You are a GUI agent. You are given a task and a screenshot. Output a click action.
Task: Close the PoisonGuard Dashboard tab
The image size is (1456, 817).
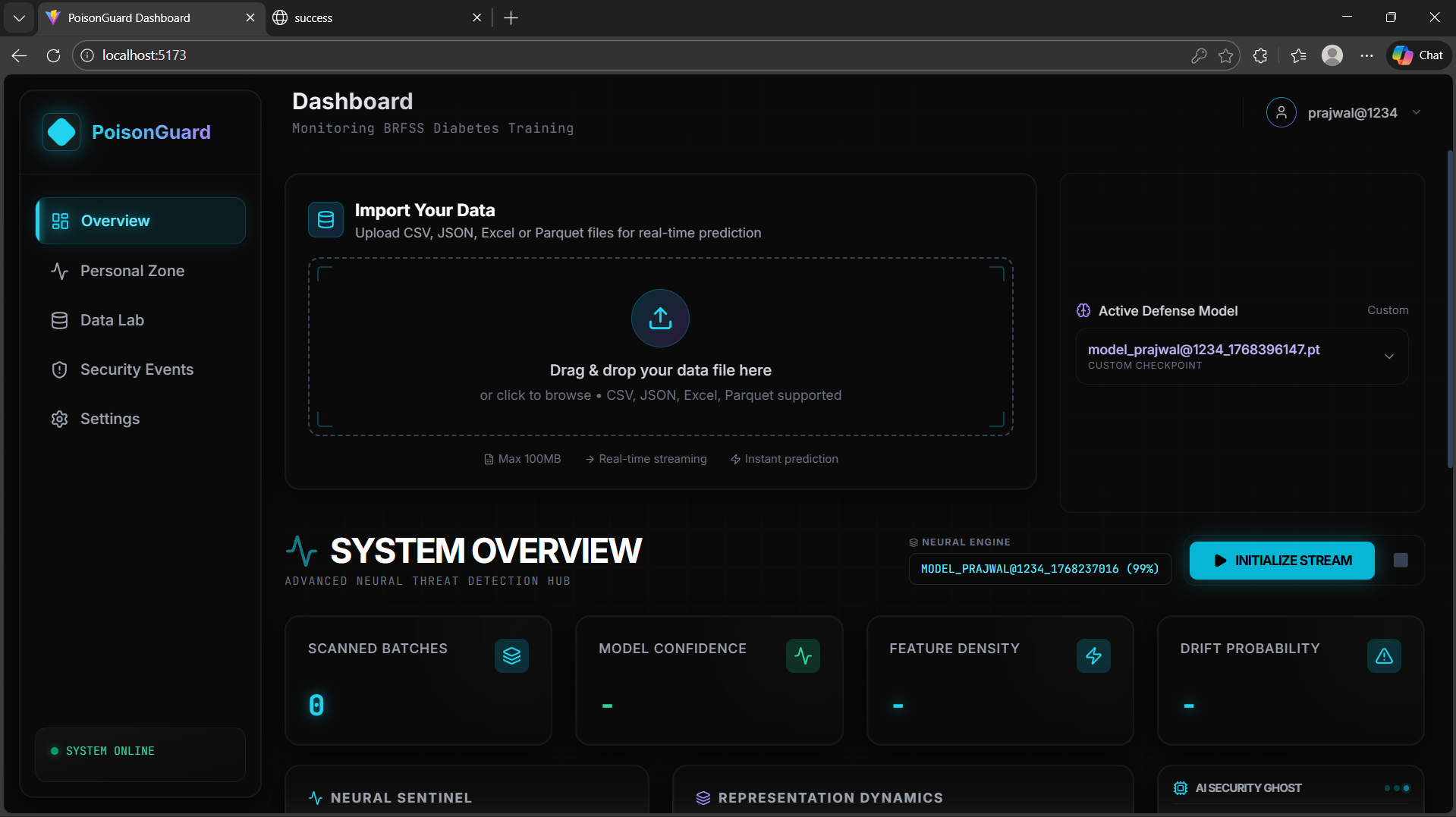pos(250,17)
